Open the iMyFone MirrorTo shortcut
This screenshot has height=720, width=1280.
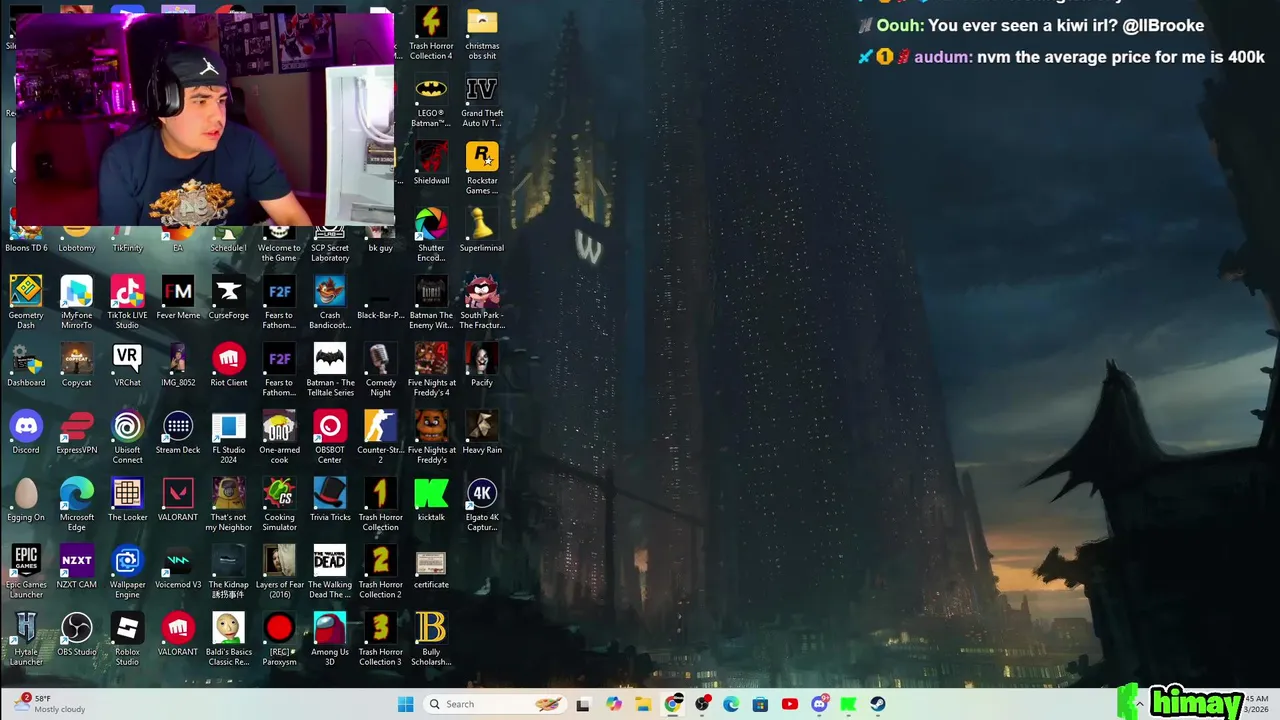[77, 302]
